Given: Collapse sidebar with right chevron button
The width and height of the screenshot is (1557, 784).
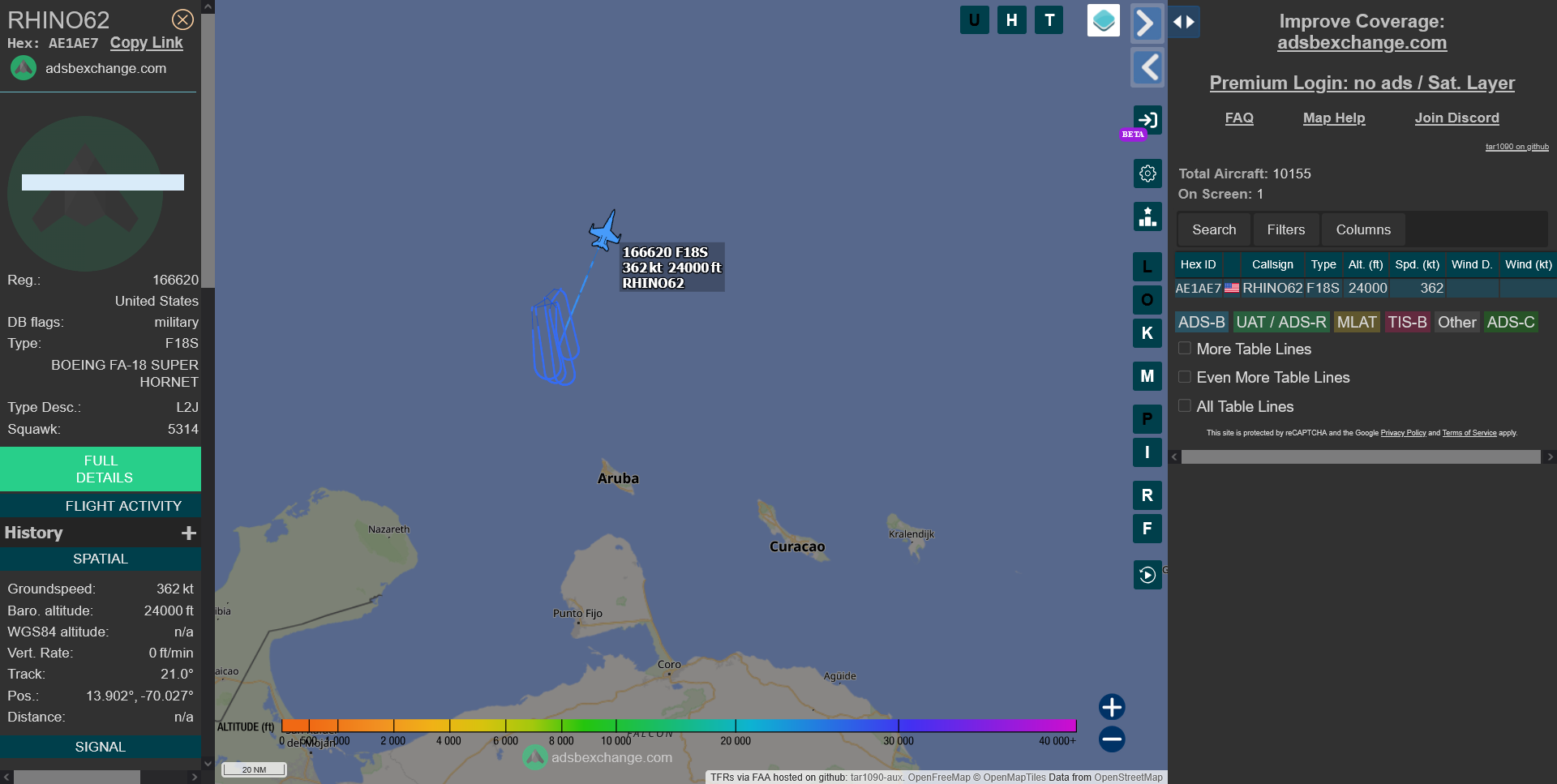Looking at the screenshot, I should [1147, 23].
